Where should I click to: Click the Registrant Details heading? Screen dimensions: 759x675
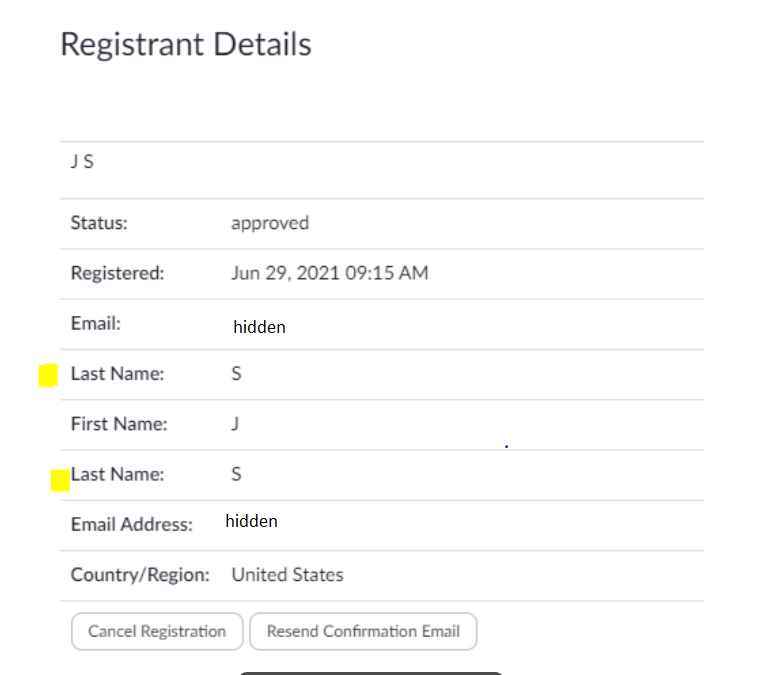[x=186, y=45]
